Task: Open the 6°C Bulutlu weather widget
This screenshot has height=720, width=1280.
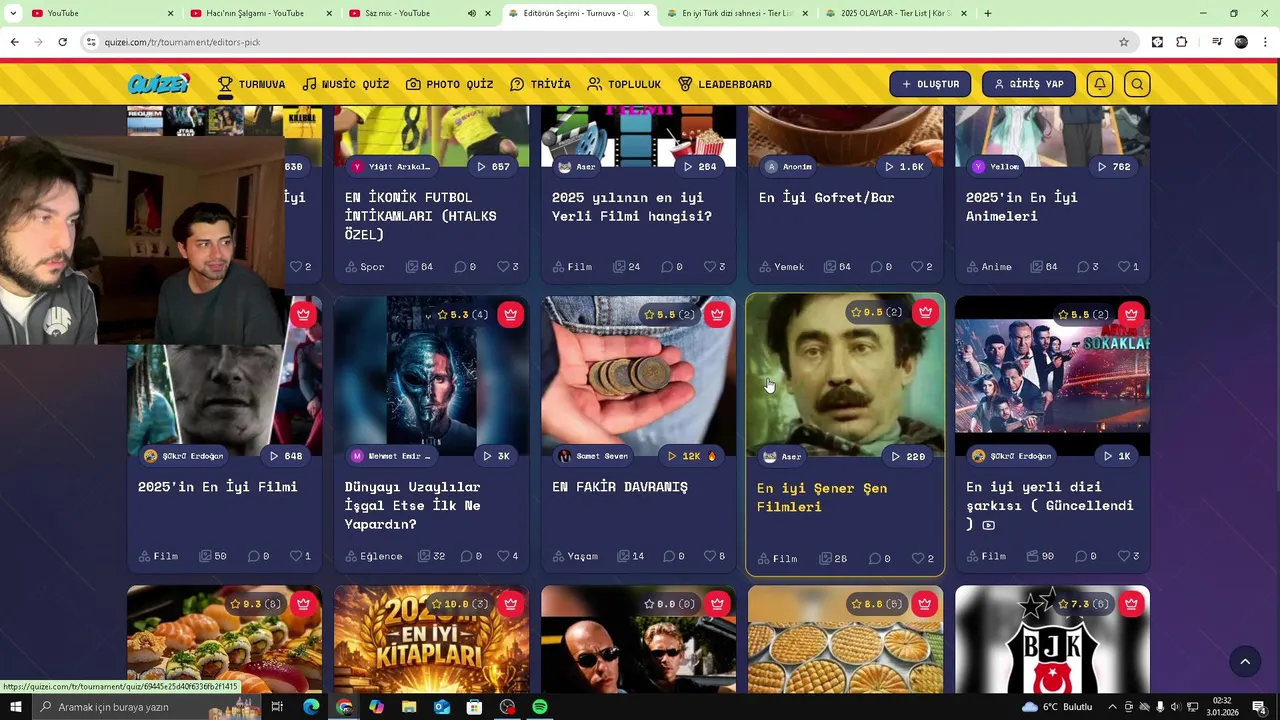Action: (1058, 707)
